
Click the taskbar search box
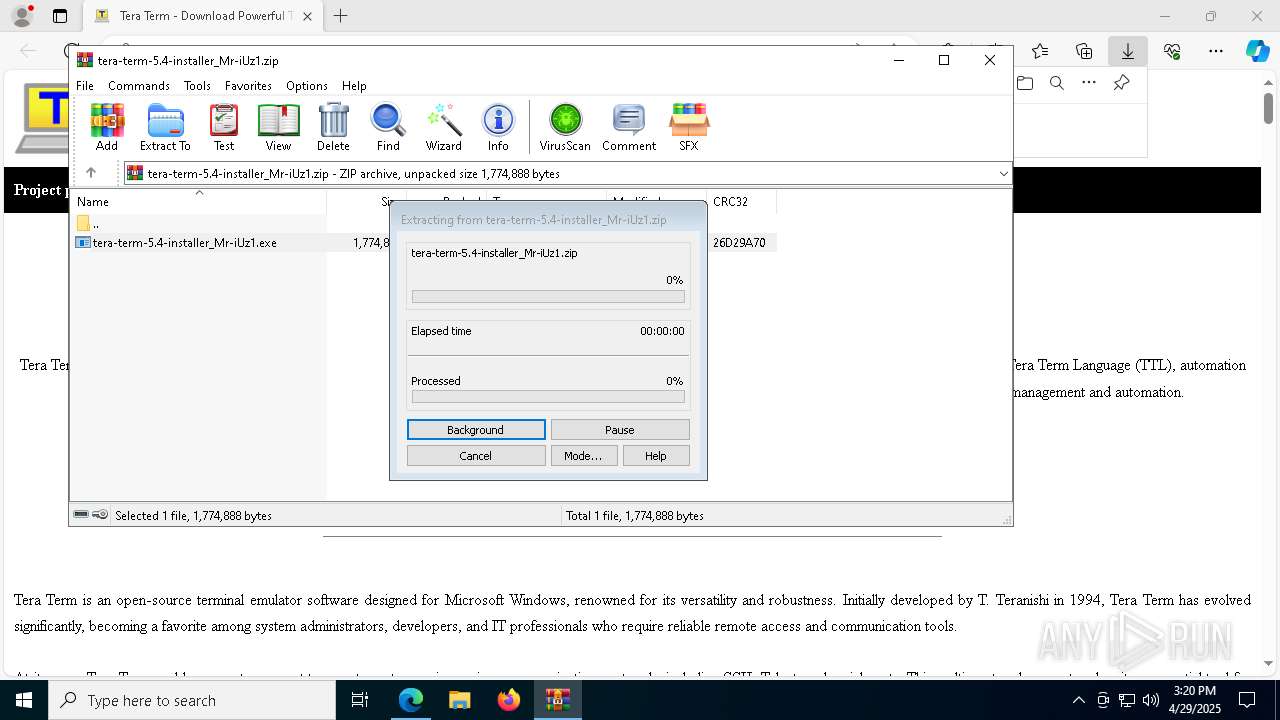pyautogui.click(x=192, y=700)
